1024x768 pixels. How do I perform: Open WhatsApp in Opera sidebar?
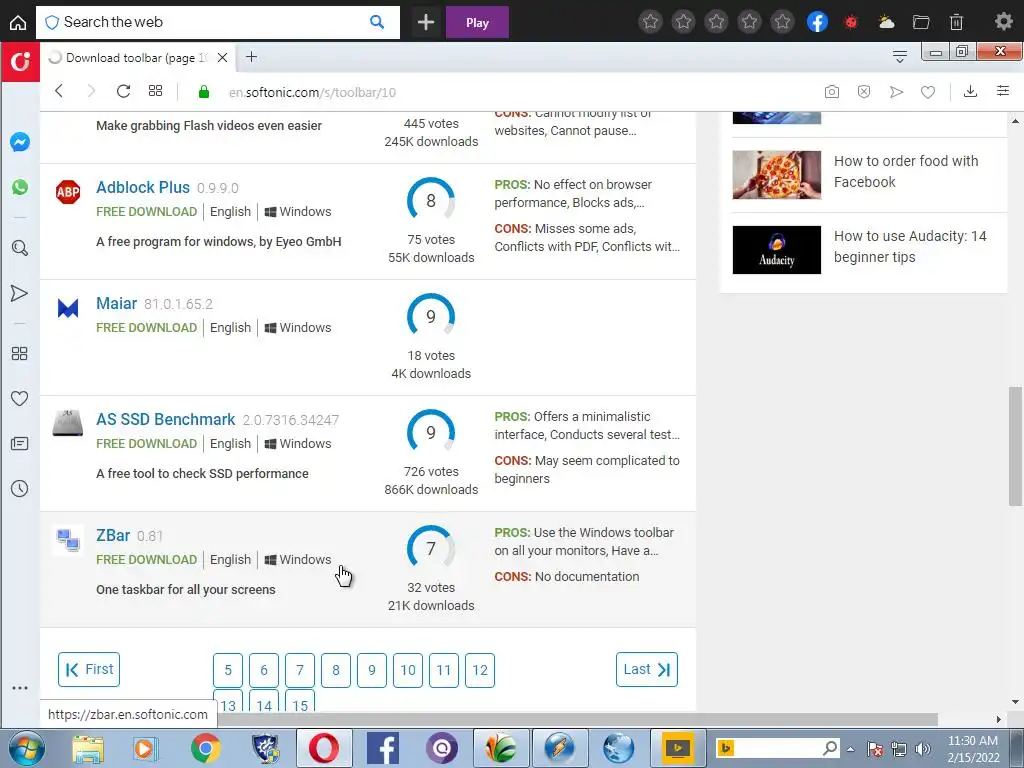(x=20, y=187)
